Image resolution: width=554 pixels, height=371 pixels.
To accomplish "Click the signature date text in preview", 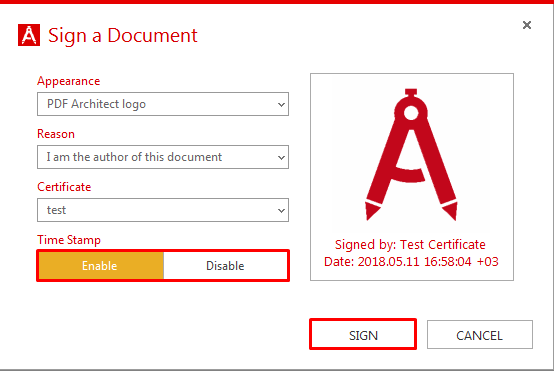I will (411, 262).
